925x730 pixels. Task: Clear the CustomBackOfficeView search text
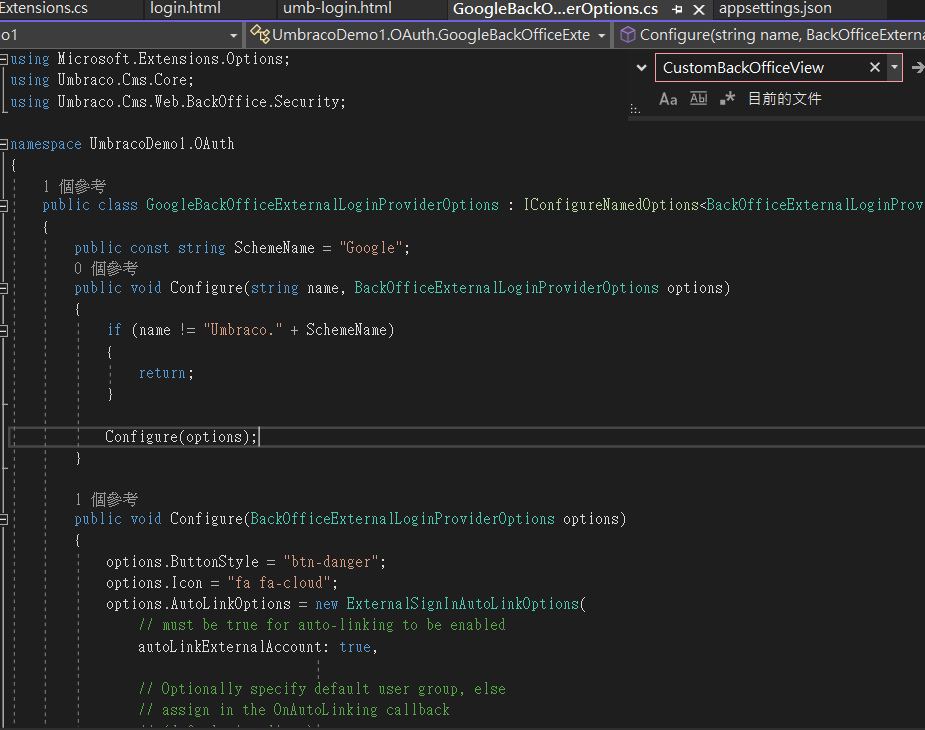coord(875,68)
